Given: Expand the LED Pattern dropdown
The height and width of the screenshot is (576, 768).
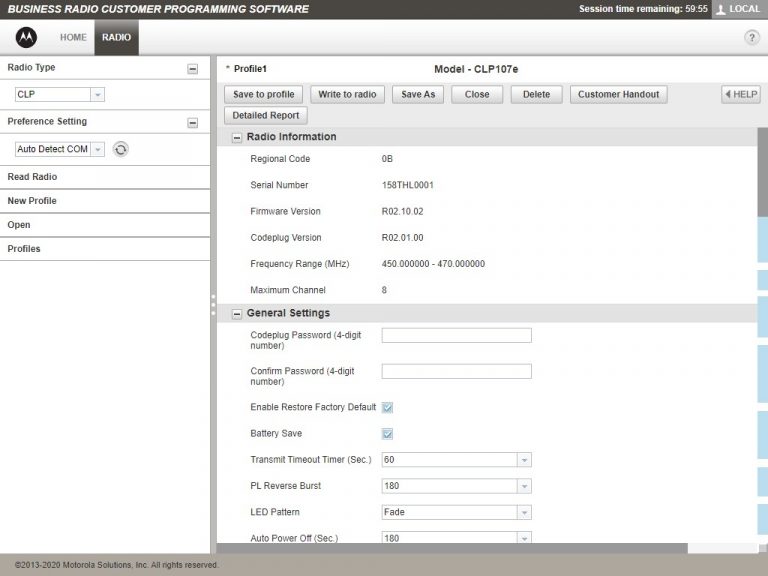Looking at the screenshot, I should (523, 512).
